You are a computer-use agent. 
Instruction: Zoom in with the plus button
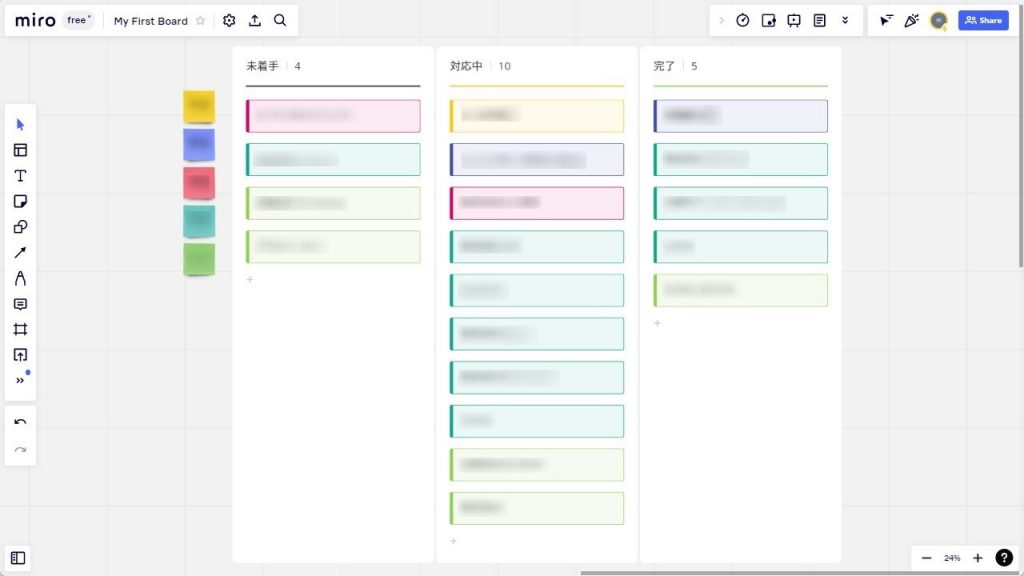click(978, 558)
